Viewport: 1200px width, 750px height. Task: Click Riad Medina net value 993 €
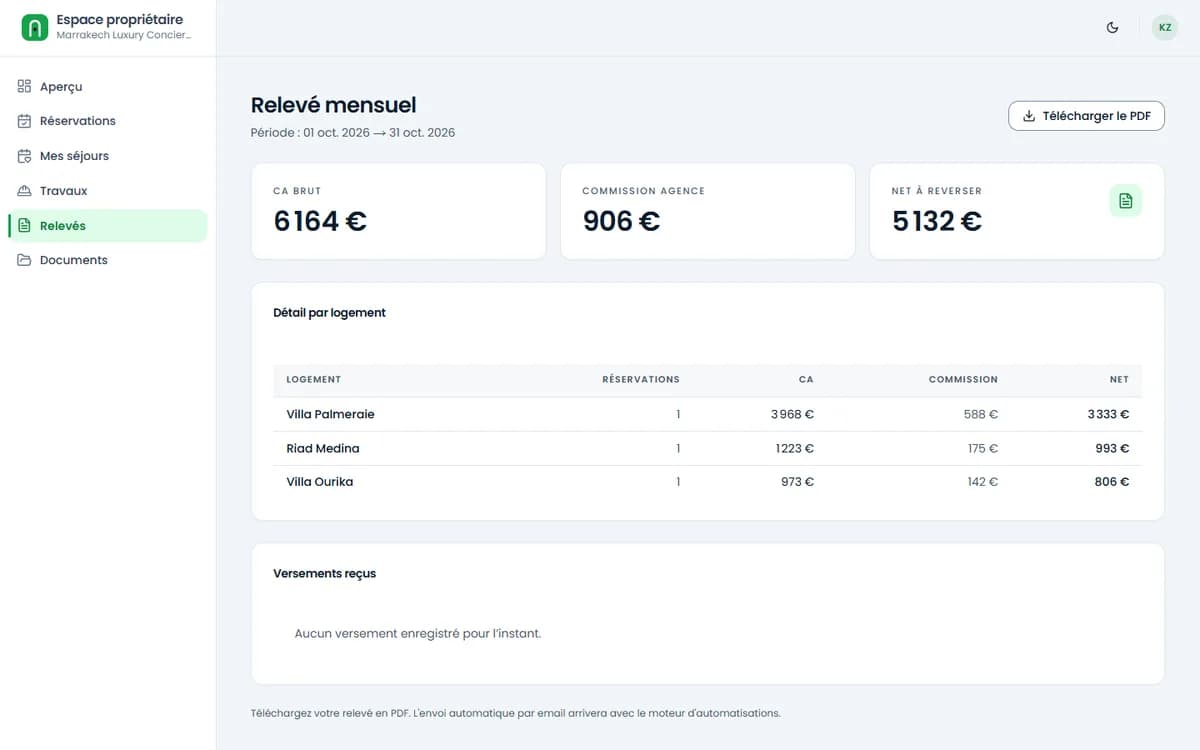point(1112,448)
